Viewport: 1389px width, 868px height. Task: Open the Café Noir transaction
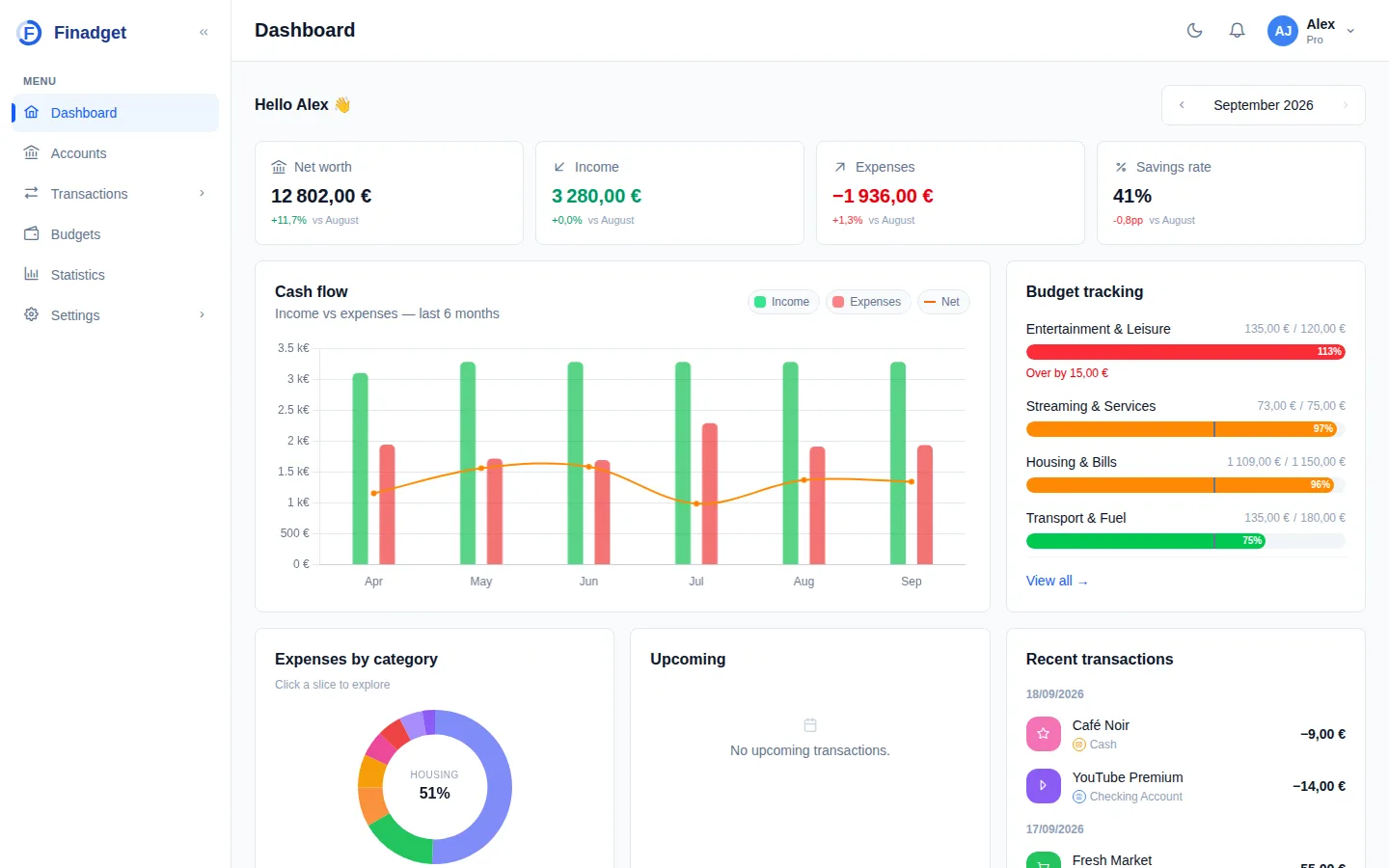click(x=1185, y=734)
